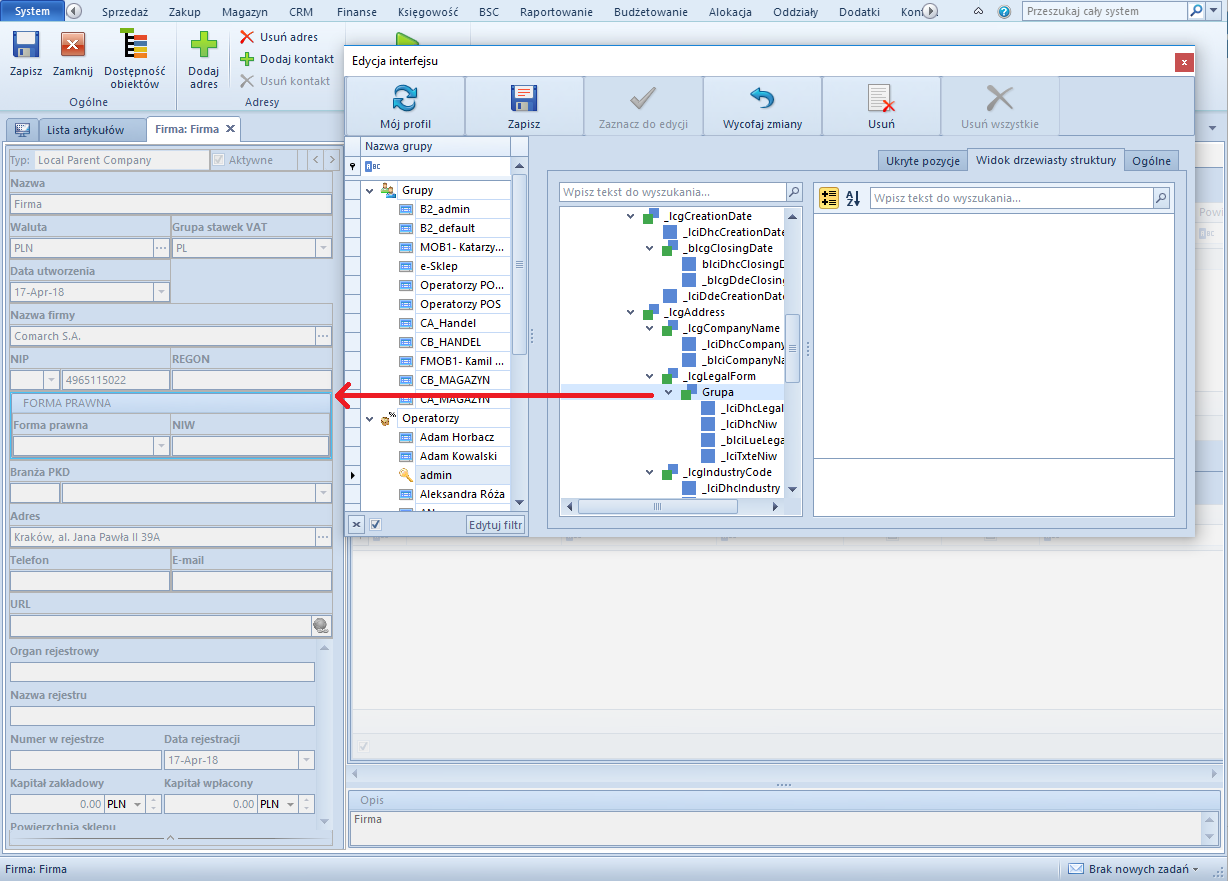The width and height of the screenshot is (1228, 881).
Task: Go to the next record arrow next to Aktywne
Action: (332, 160)
